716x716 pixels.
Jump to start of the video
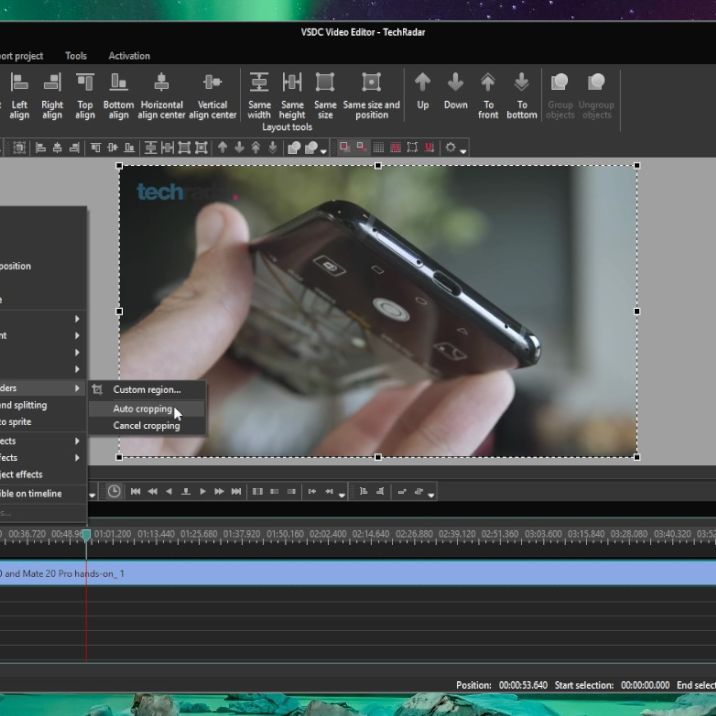[136, 491]
